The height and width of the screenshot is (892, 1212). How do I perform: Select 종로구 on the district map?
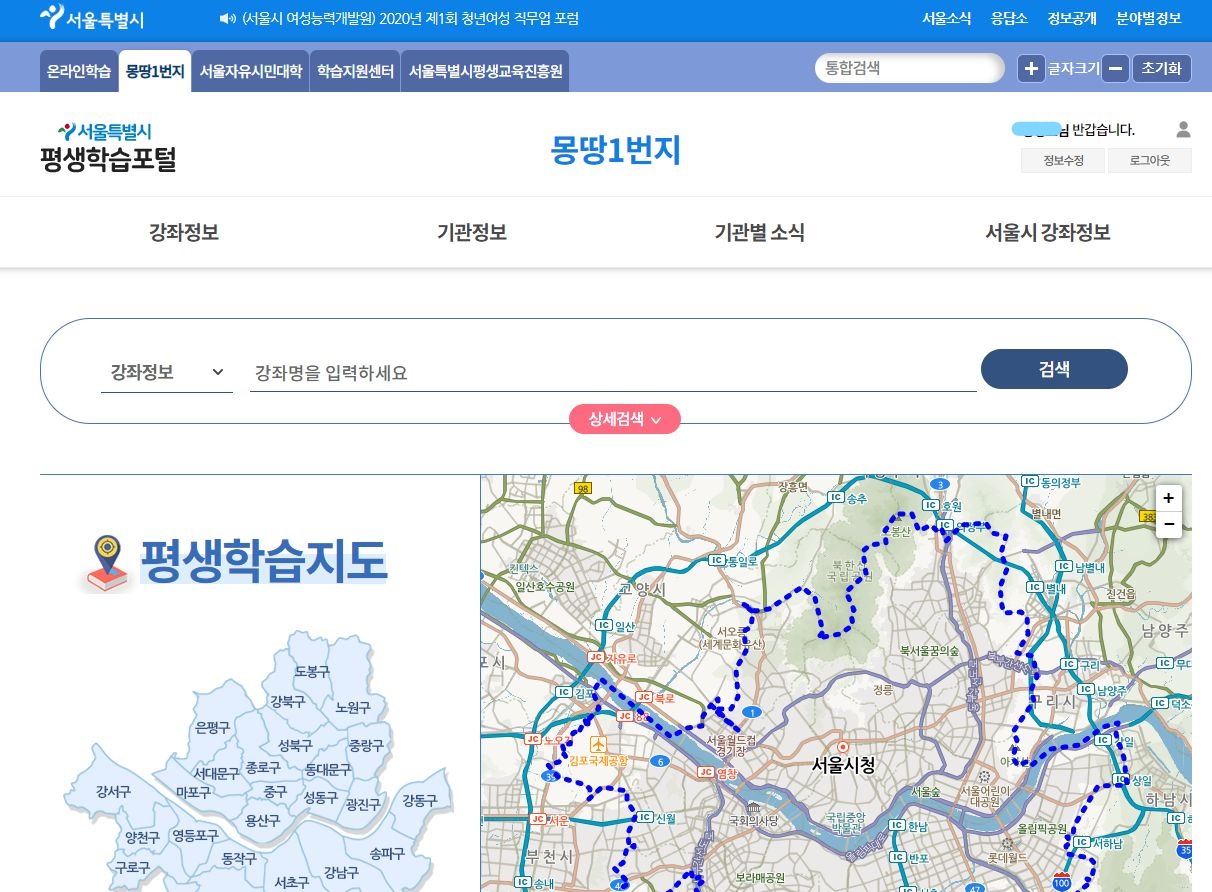click(x=263, y=767)
